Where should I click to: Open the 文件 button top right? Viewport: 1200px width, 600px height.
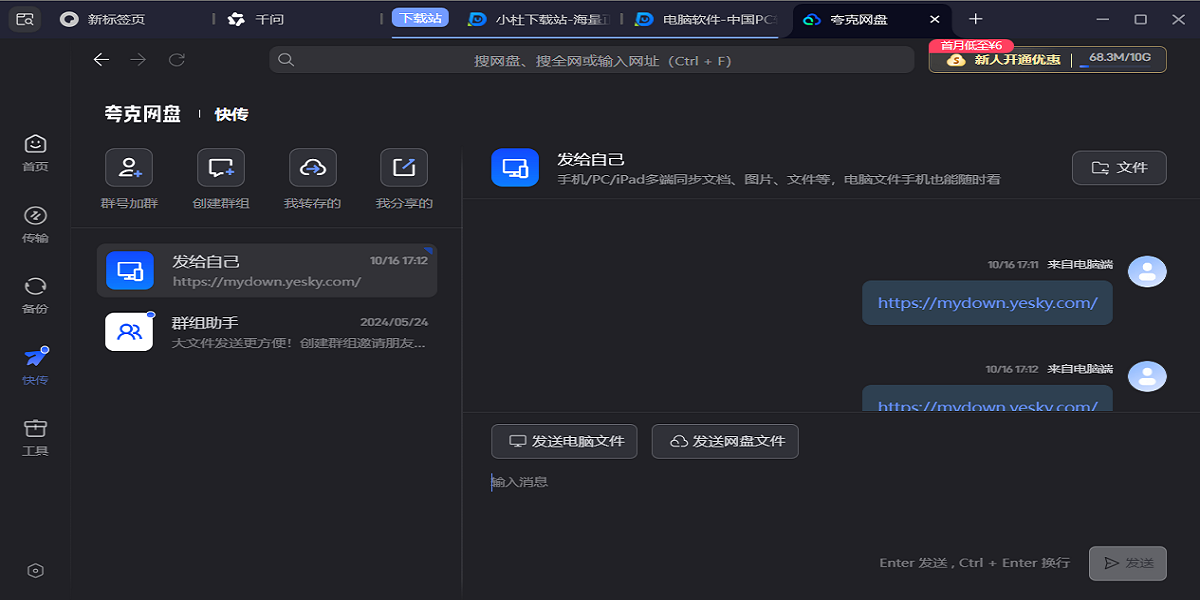click(1119, 167)
